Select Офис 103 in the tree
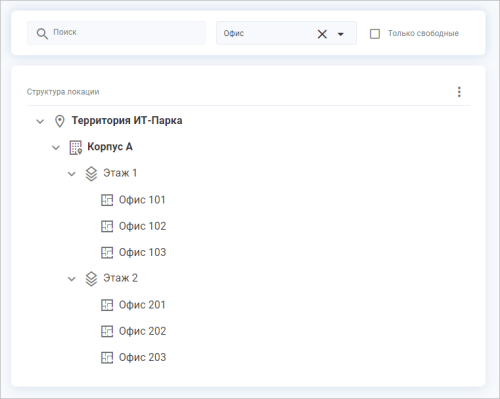Image resolution: width=500 pixels, height=399 pixels. coord(142,253)
